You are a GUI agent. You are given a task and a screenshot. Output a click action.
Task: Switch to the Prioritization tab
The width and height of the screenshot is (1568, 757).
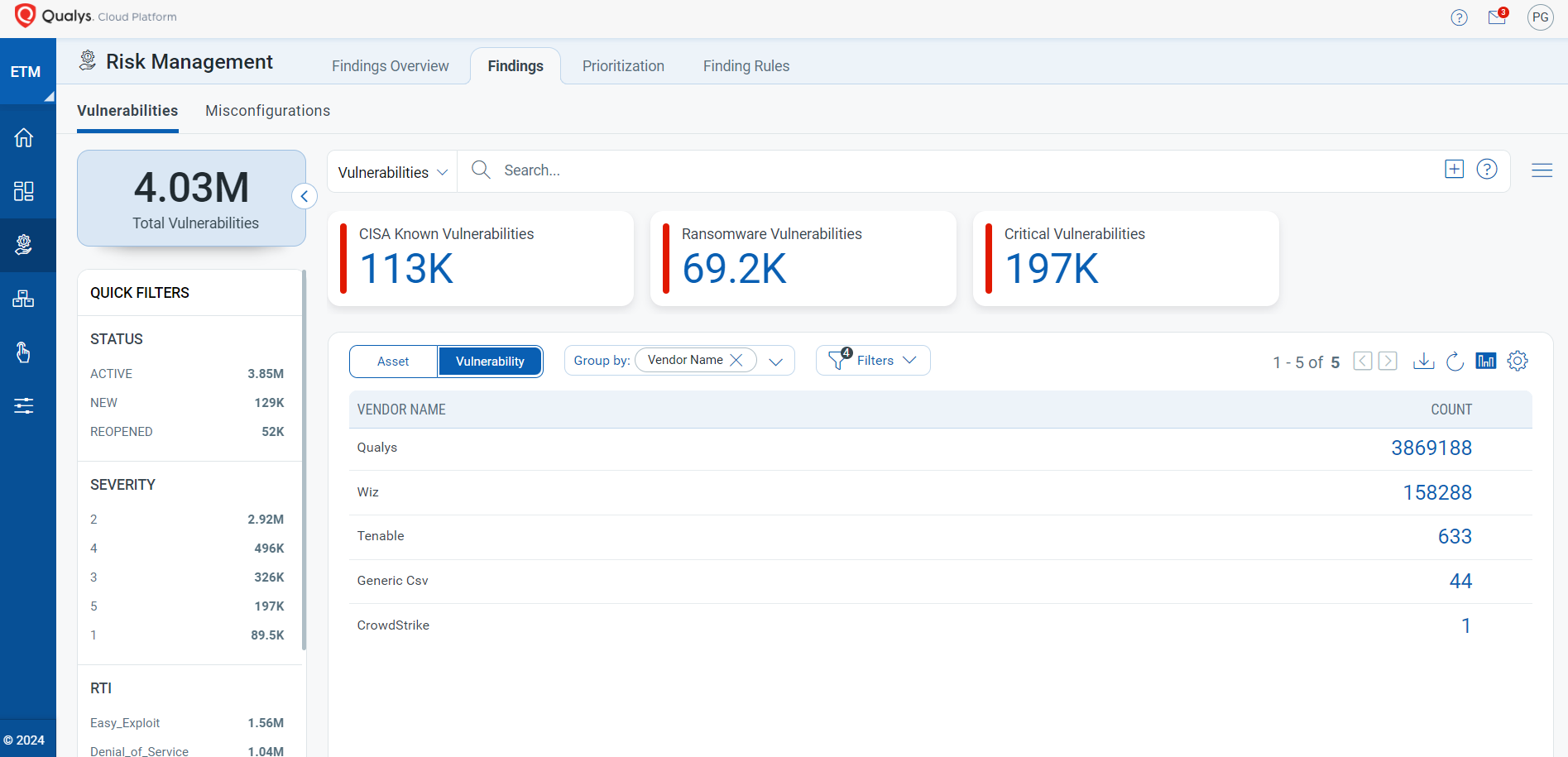pos(623,66)
